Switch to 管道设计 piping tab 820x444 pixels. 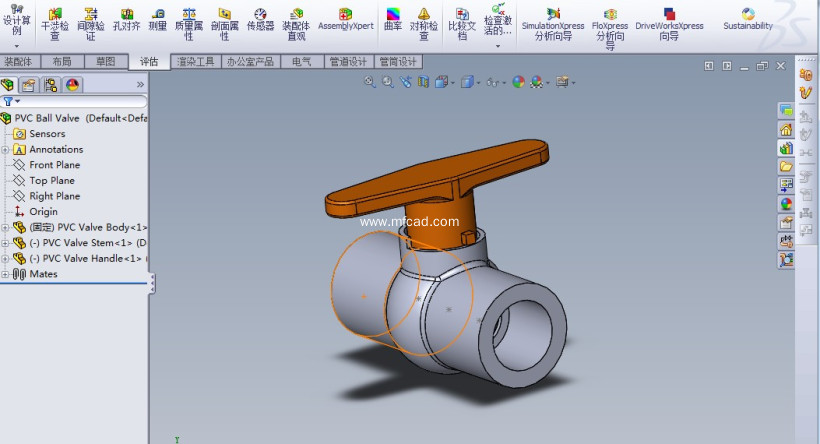(x=348, y=62)
